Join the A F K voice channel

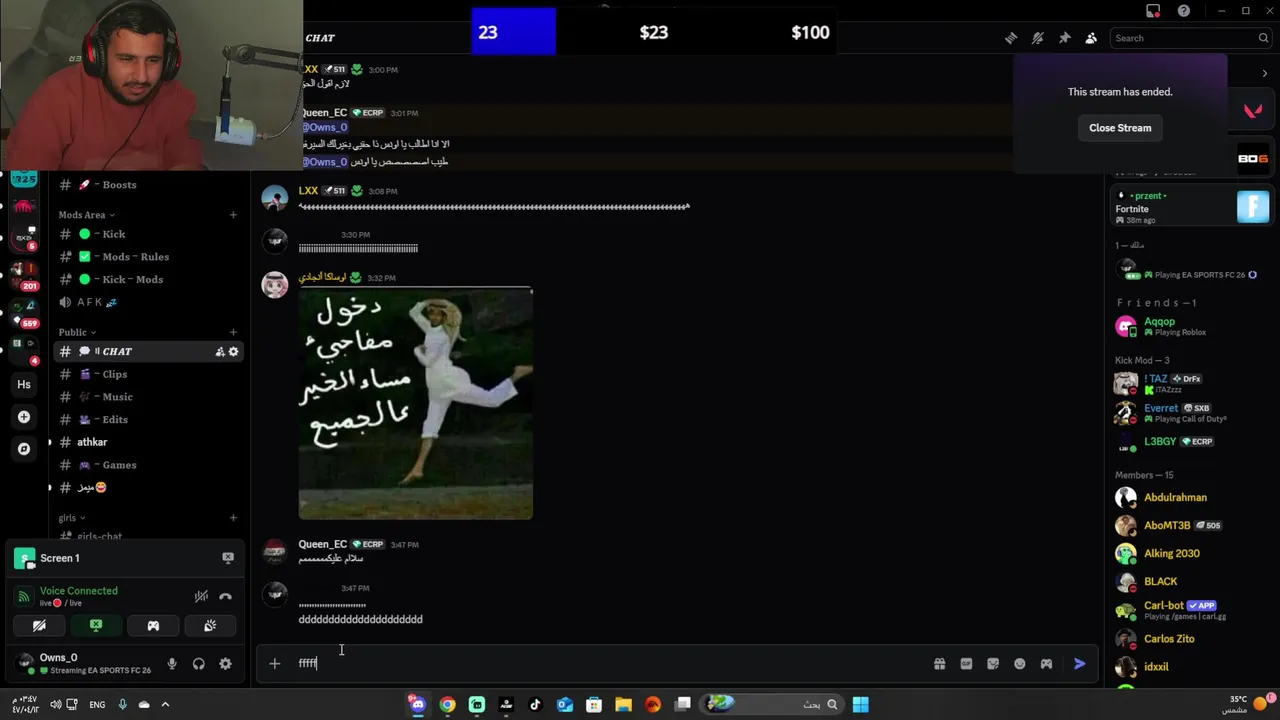[x=149, y=302]
